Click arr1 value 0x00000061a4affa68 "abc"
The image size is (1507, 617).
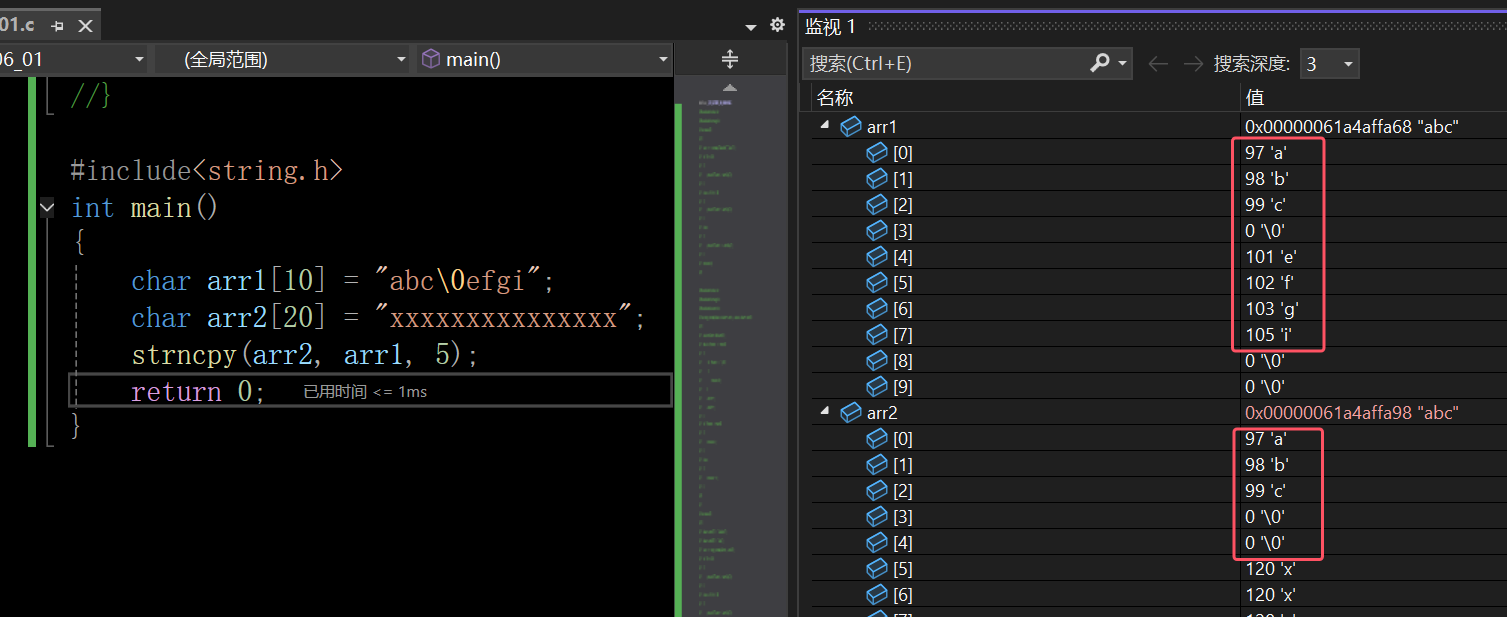[x=1352, y=126]
